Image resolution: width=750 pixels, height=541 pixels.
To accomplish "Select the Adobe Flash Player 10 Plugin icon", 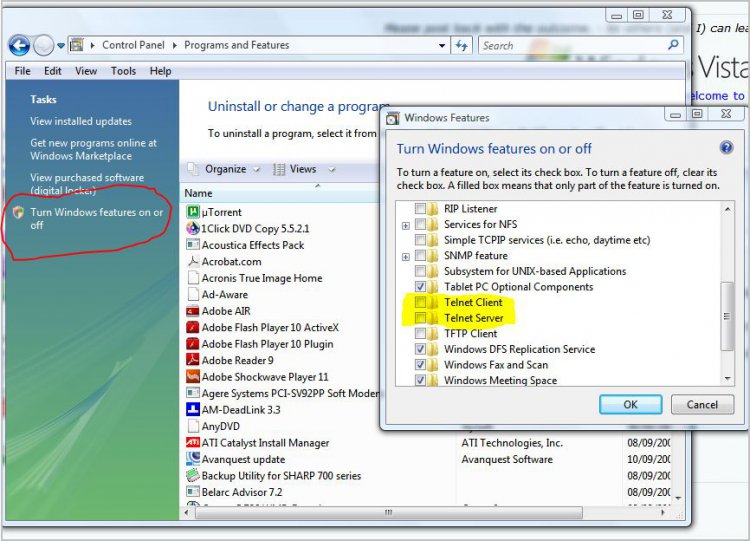I will [193, 343].
